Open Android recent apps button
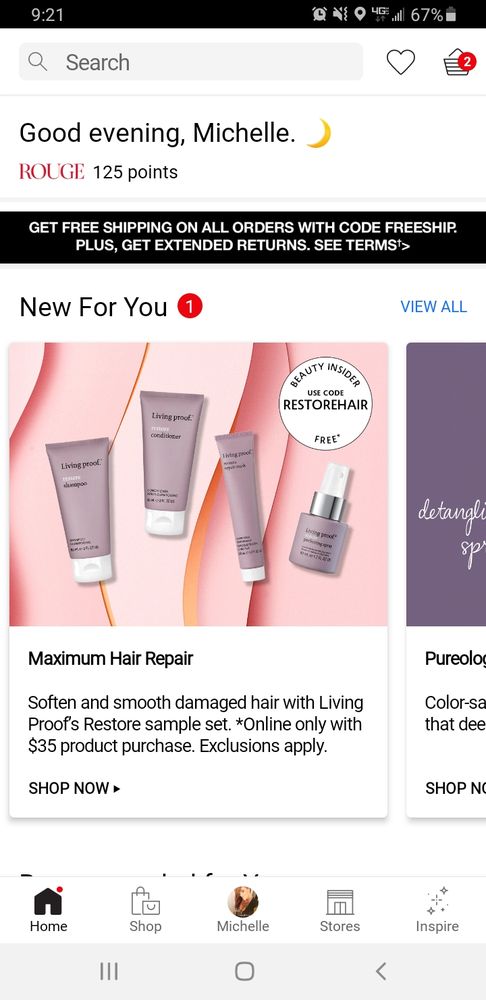The width and height of the screenshot is (486, 1000). (x=109, y=971)
